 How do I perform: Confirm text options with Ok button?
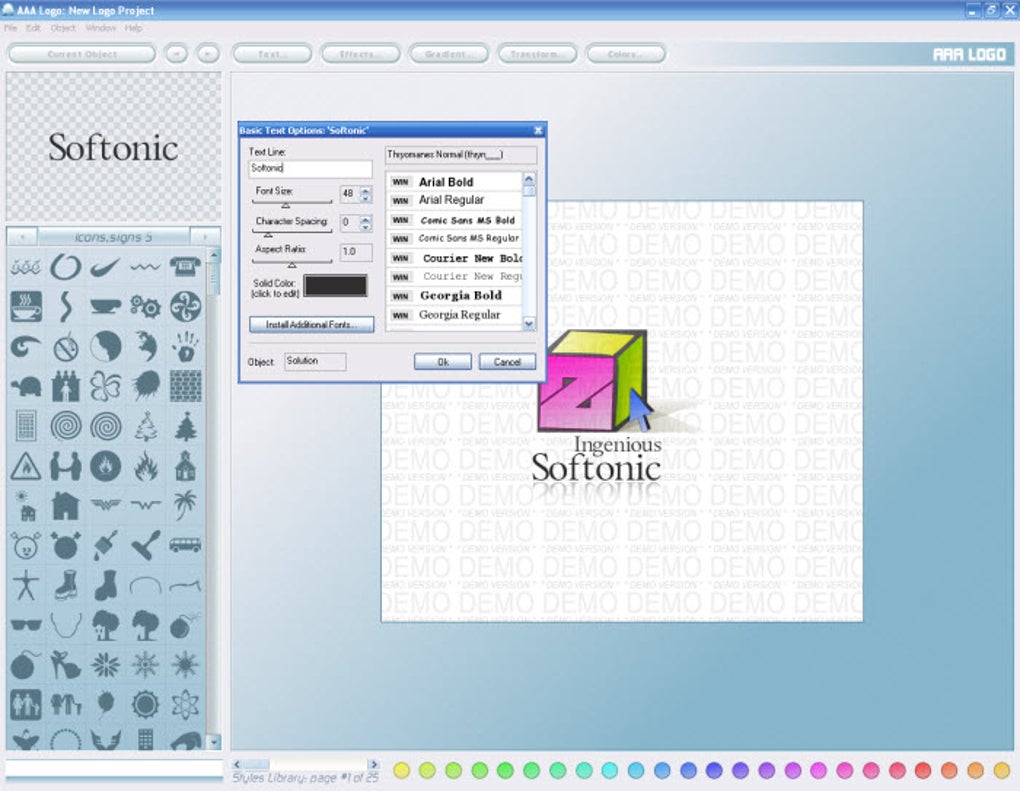coord(443,362)
